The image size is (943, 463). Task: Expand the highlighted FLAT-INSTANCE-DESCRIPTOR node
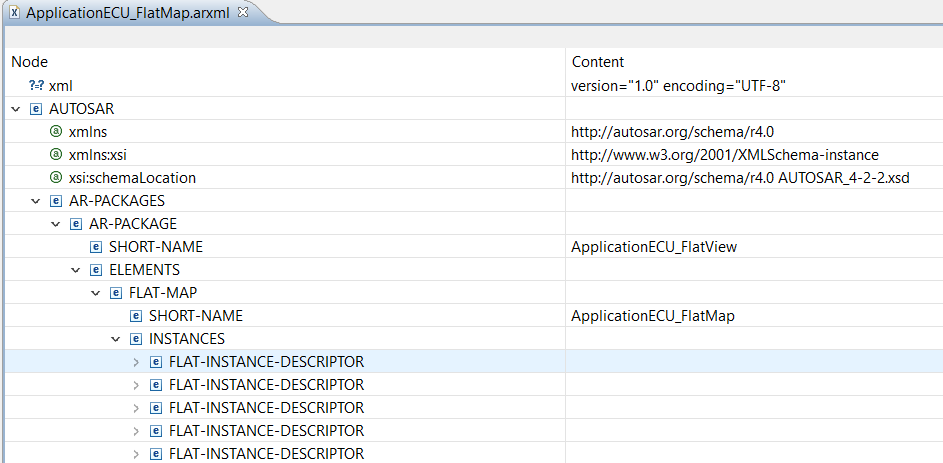(x=136, y=362)
